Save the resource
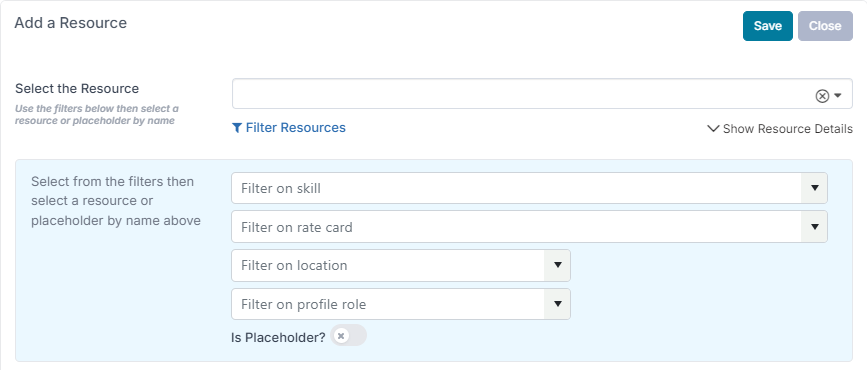 767,26
